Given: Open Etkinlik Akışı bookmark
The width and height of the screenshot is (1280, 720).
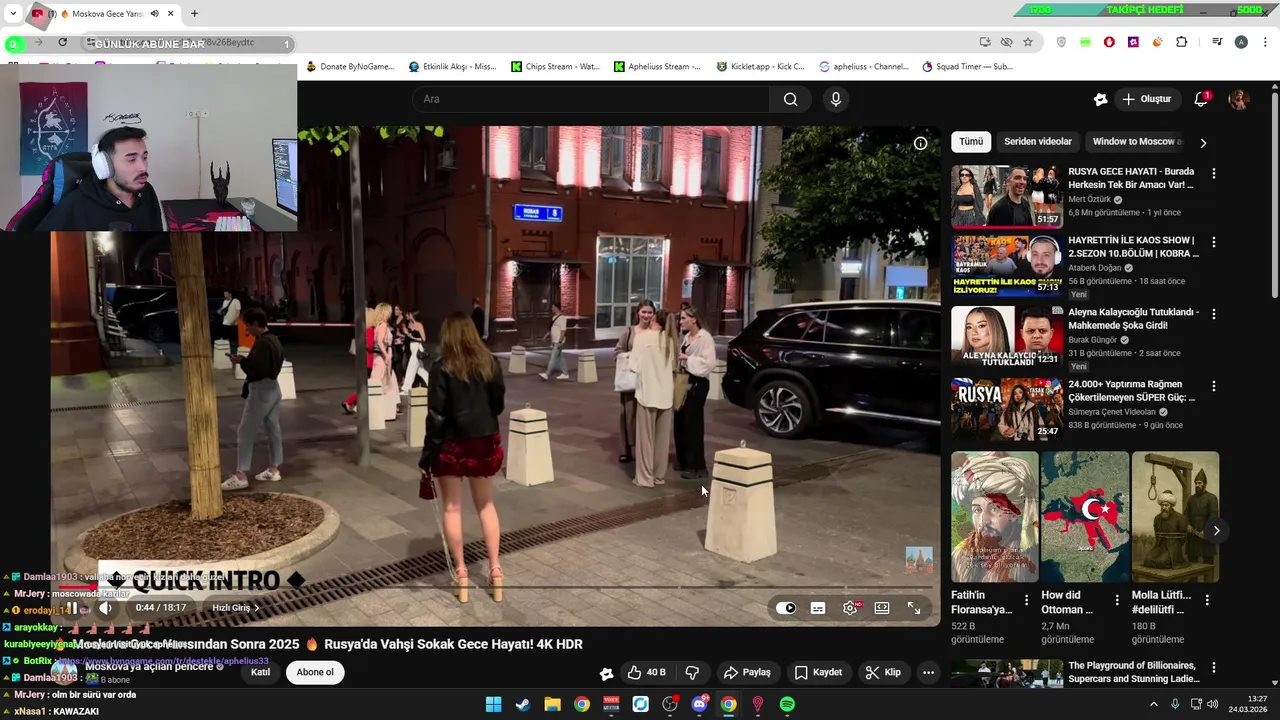Looking at the screenshot, I should click(x=452, y=67).
